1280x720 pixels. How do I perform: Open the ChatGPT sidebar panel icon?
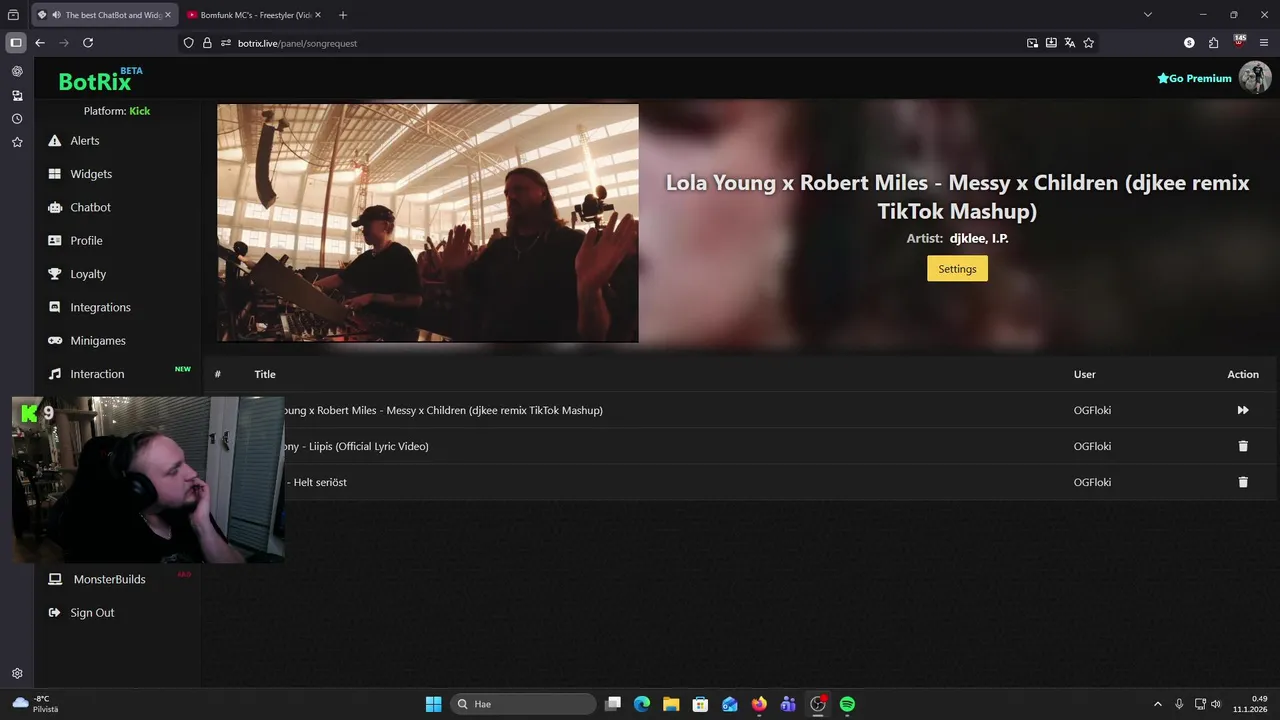[x=17, y=72]
